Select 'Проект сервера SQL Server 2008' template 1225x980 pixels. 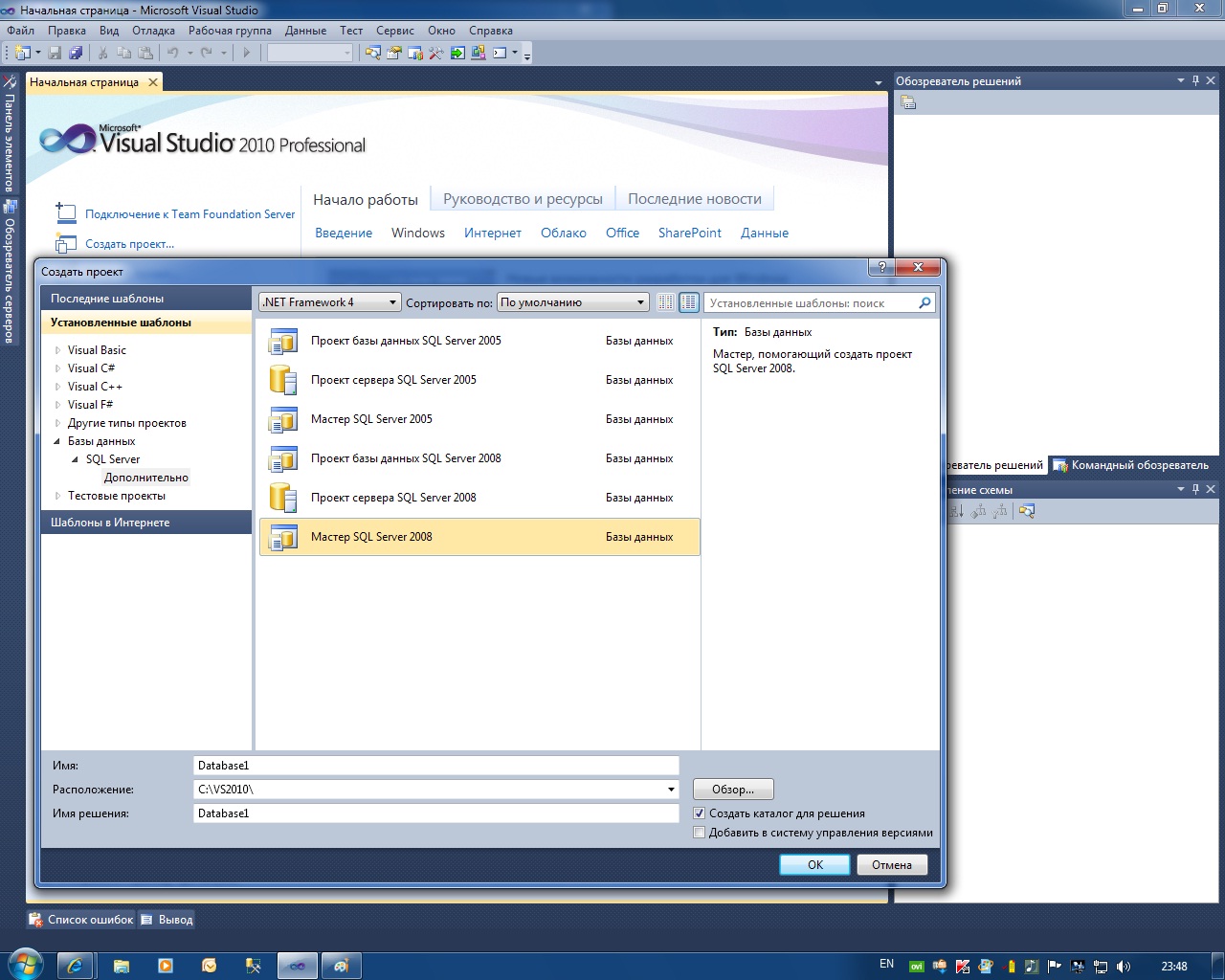tap(479, 498)
